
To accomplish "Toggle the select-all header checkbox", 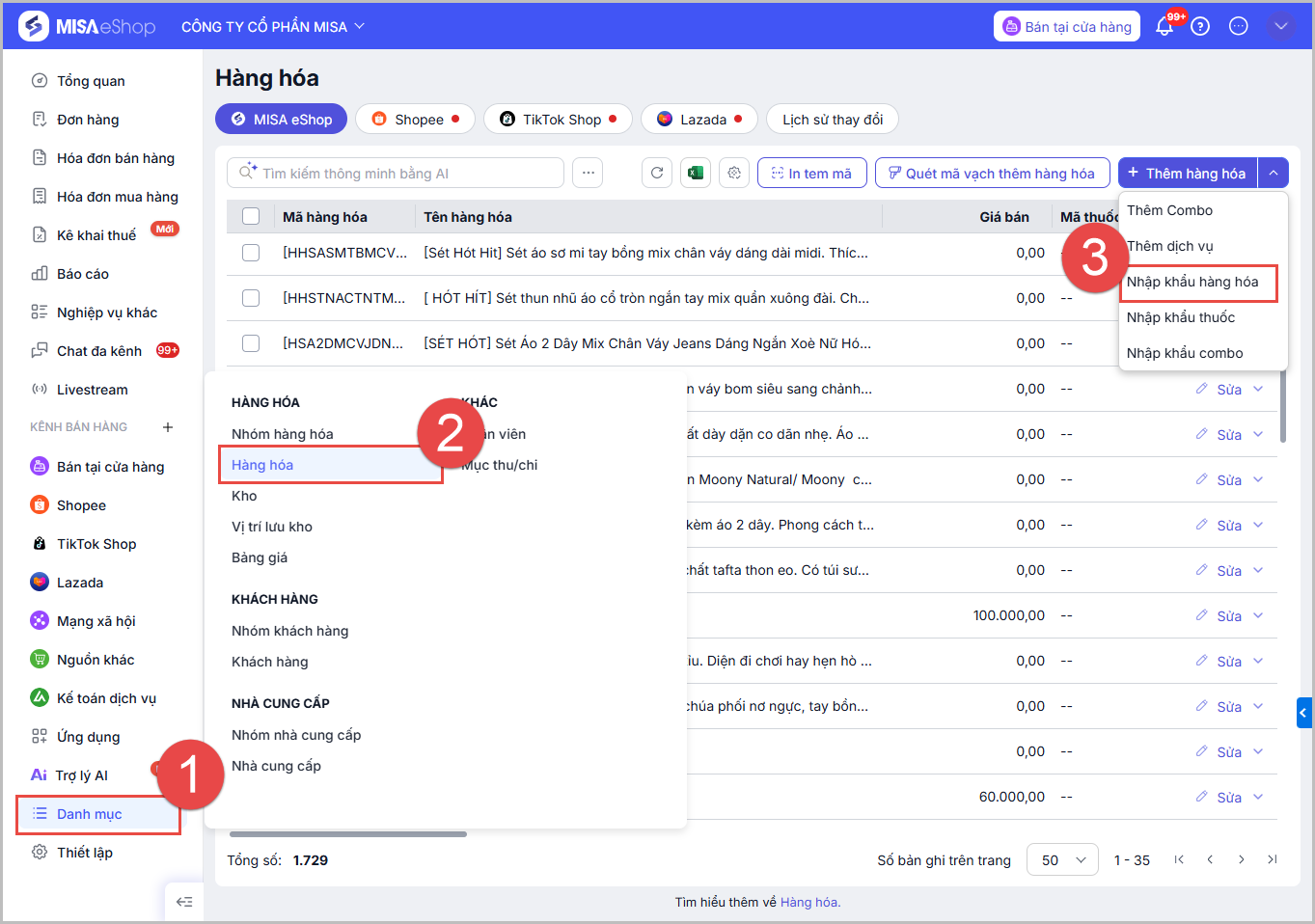I will coord(251,216).
